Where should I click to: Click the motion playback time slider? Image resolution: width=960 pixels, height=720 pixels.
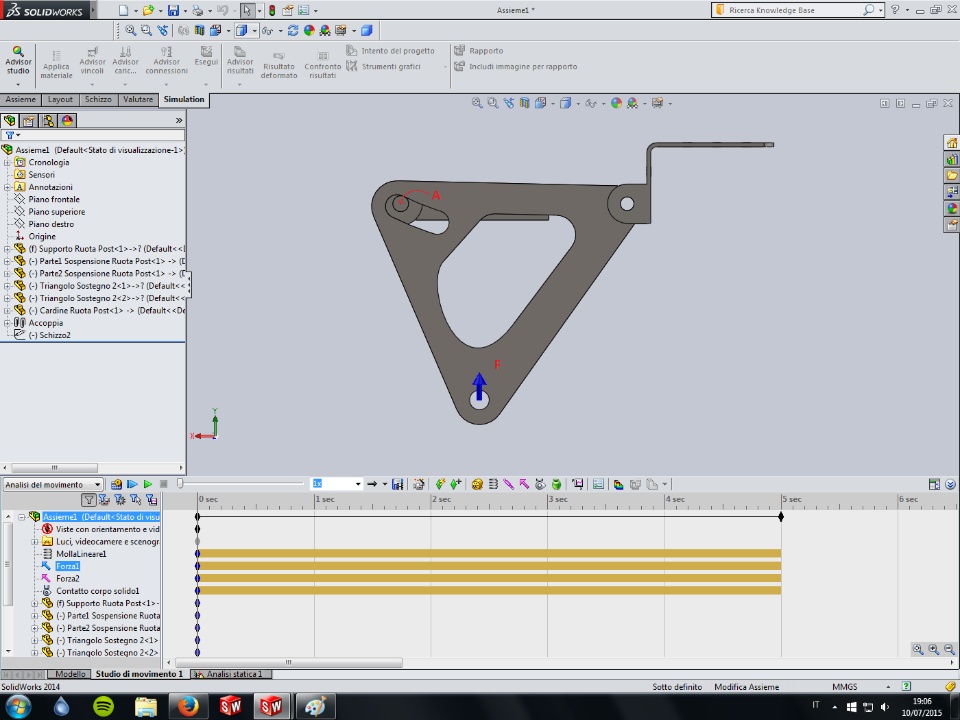181,484
